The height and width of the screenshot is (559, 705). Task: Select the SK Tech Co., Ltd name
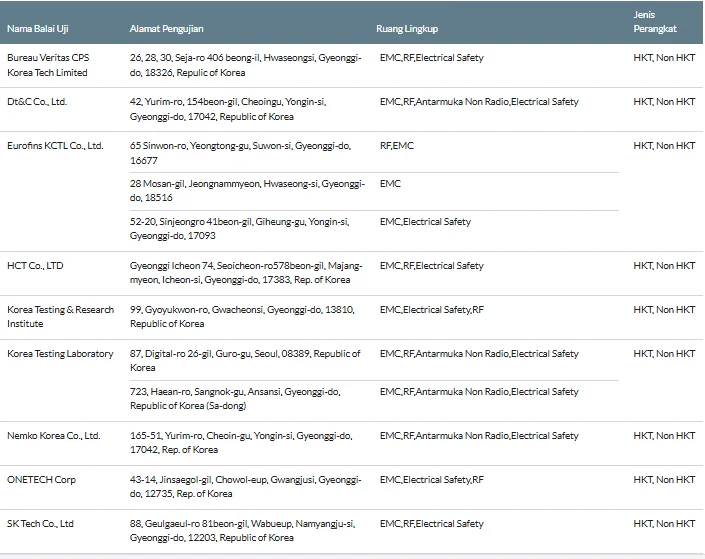[40, 523]
